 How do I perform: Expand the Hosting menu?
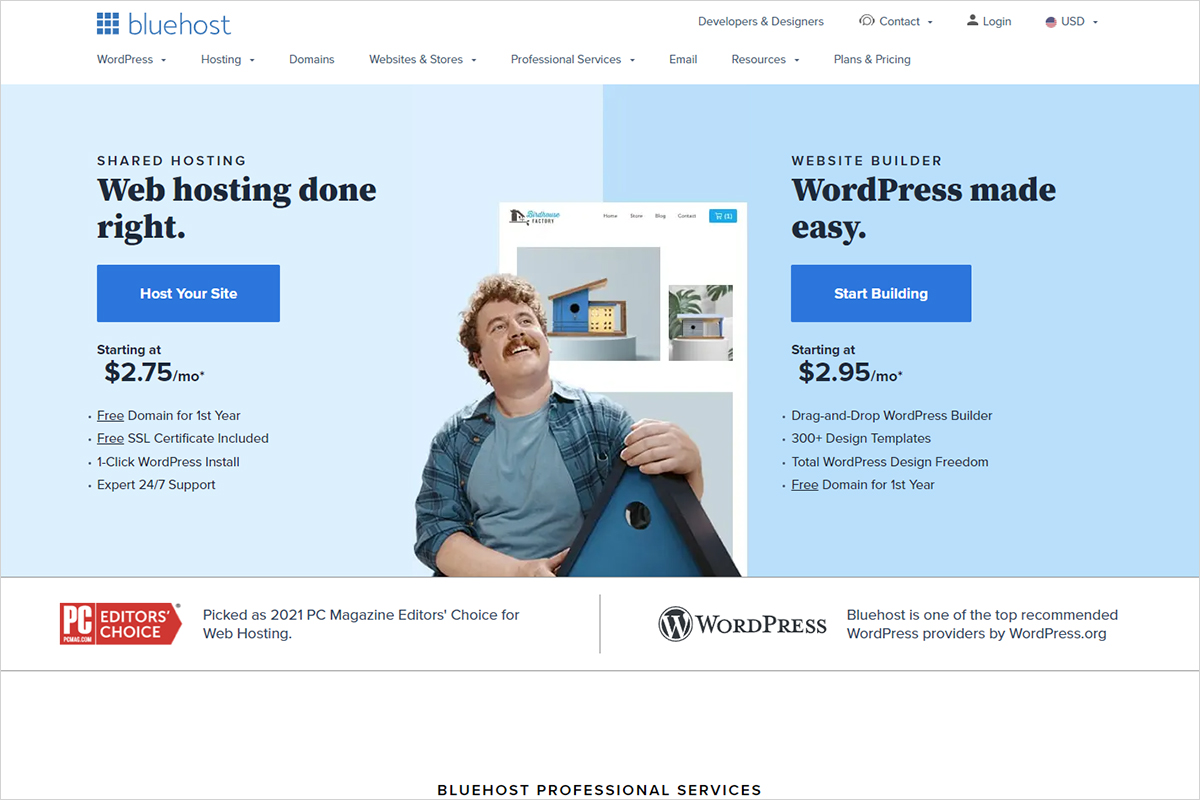(x=228, y=60)
